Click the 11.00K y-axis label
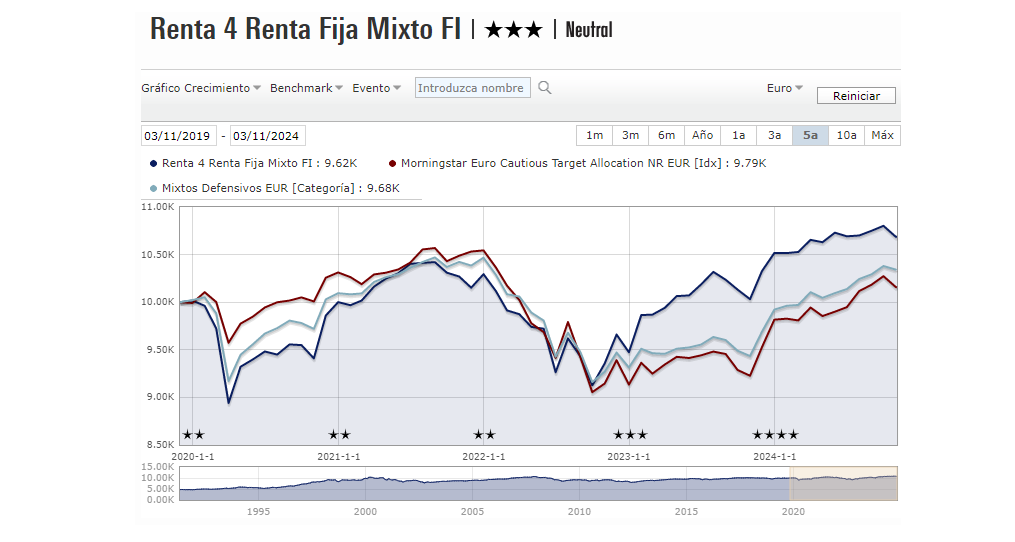 pyautogui.click(x=158, y=207)
